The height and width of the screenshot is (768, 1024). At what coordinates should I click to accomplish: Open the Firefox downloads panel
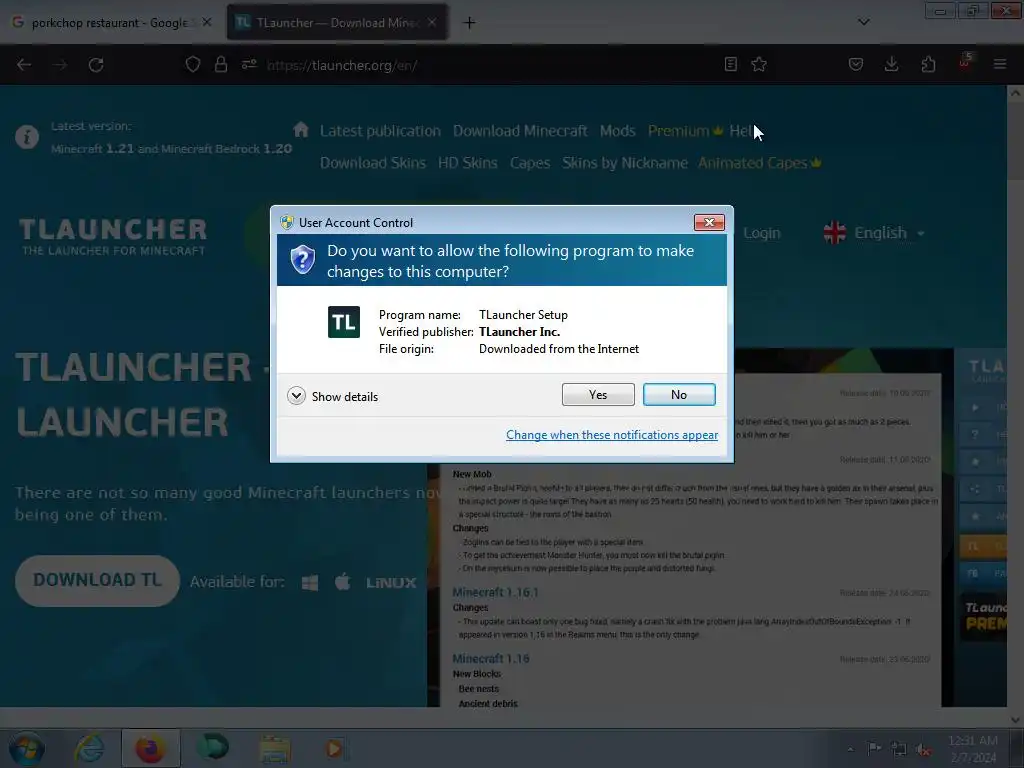(891, 64)
